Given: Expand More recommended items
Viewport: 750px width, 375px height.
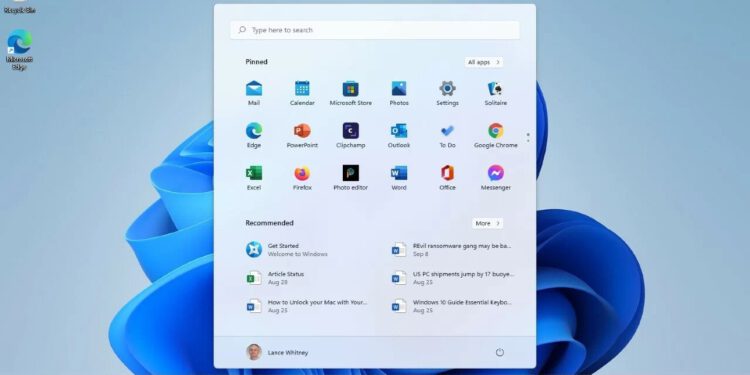Looking at the screenshot, I should [487, 223].
